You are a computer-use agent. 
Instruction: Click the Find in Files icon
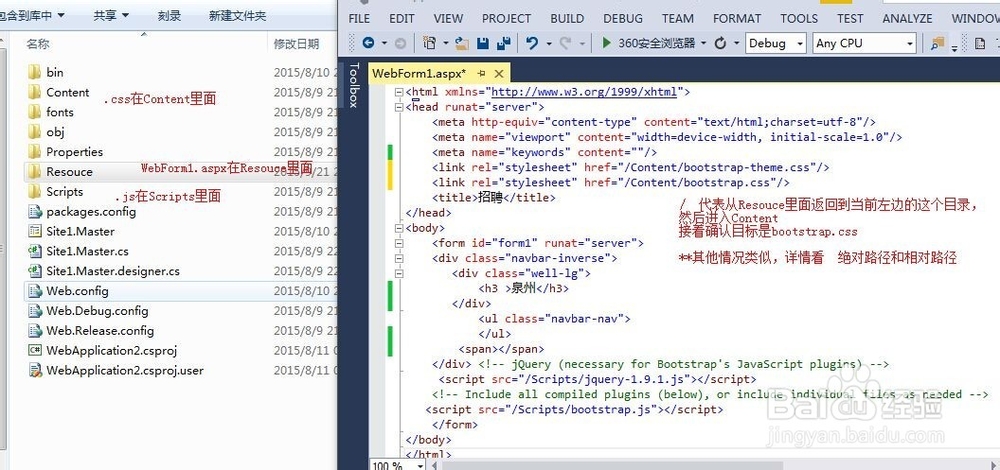[937, 43]
